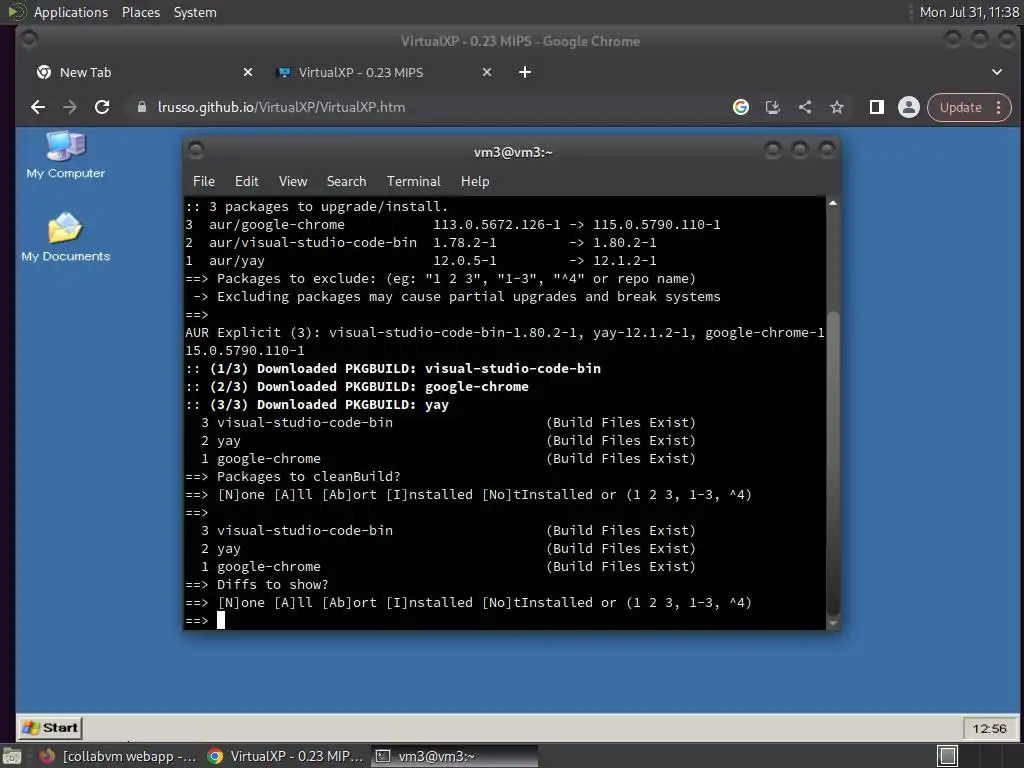Viewport: 1024px width, 768px height.
Task: Open the terminal Search menu
Action: (x=346, y=182)
